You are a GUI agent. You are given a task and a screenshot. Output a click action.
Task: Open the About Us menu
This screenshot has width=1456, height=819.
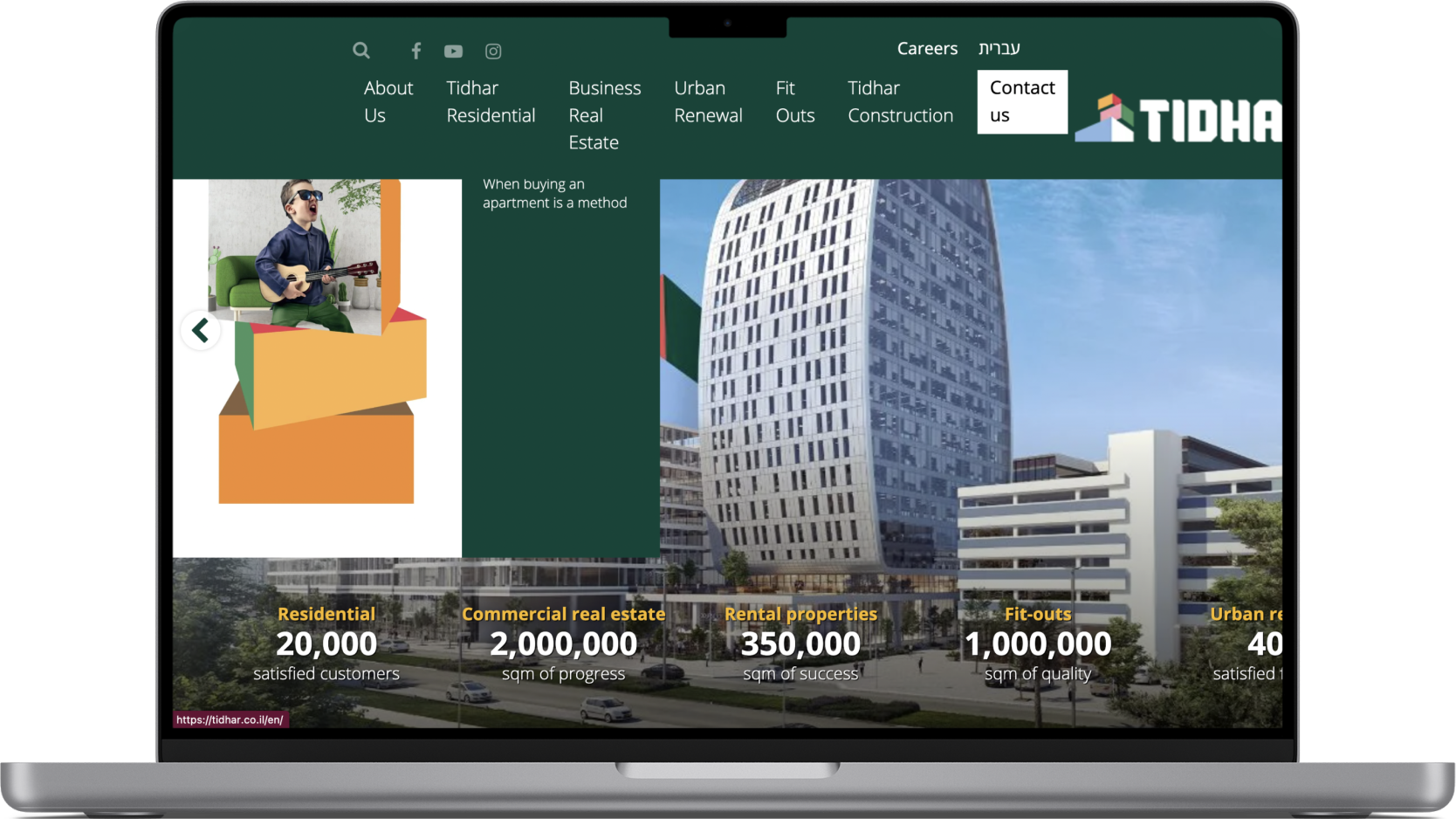[x=388, y=101]
